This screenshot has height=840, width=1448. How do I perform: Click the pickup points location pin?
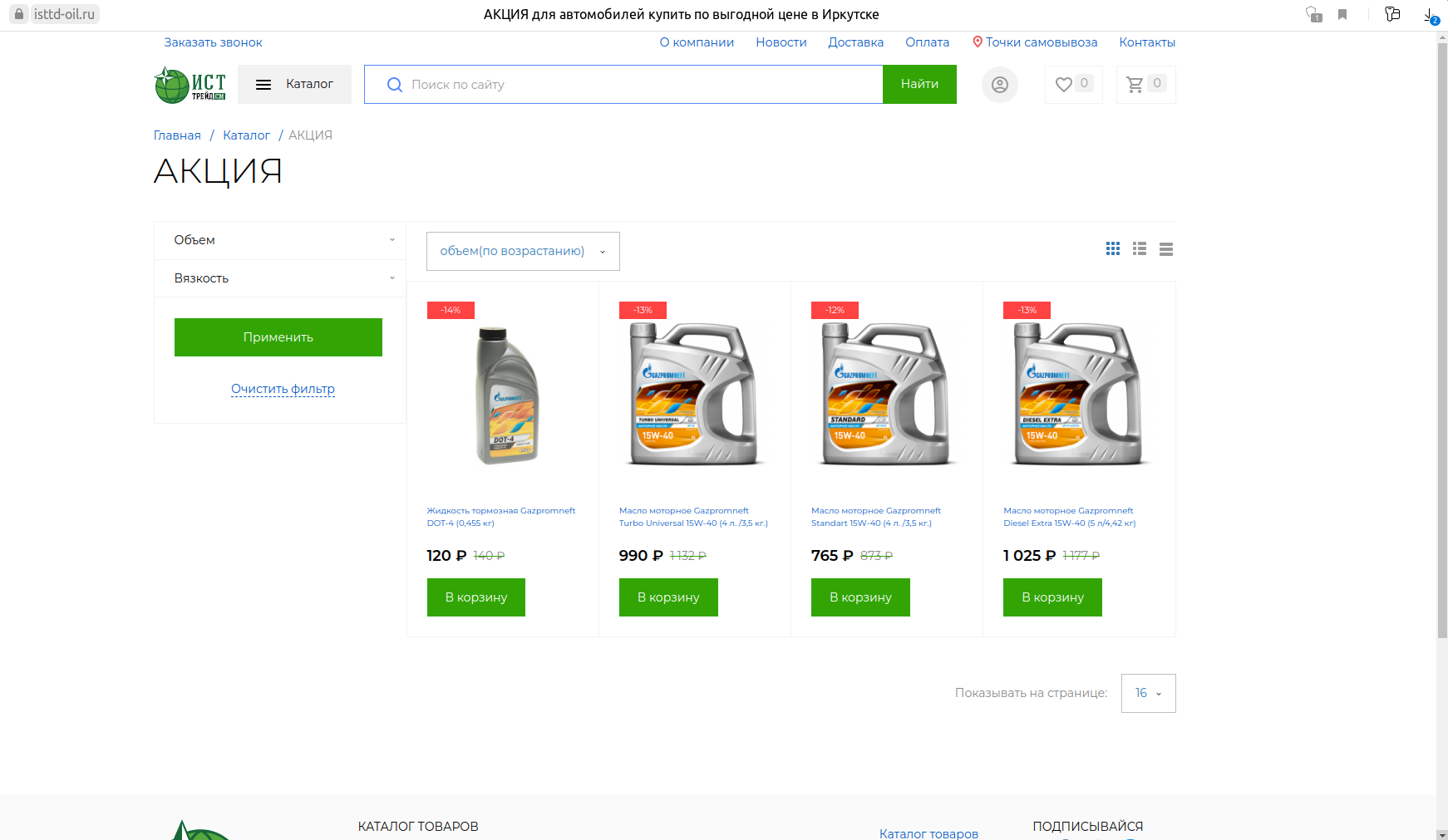[x=978, y=42]
